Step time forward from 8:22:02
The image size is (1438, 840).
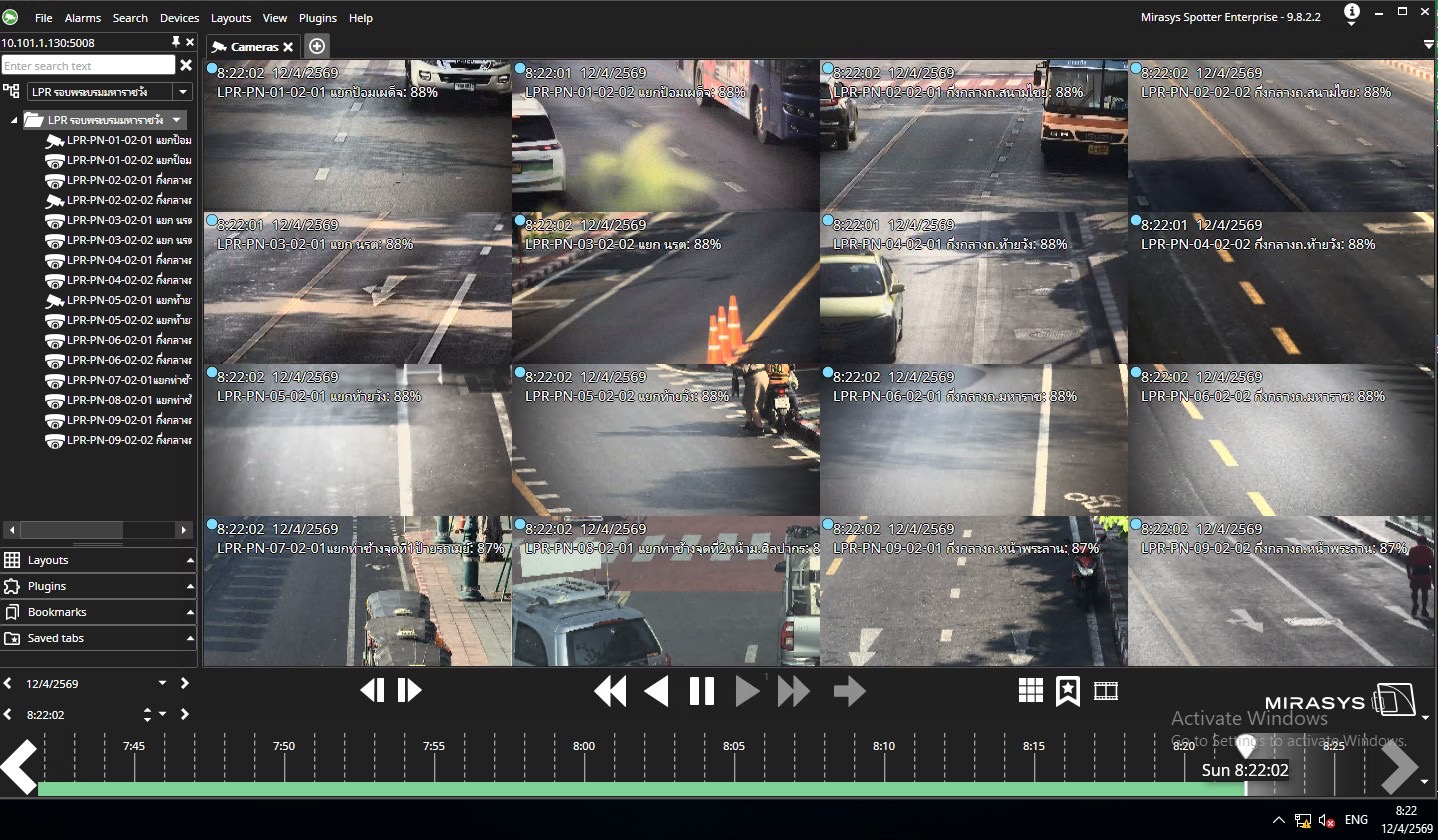click(184, 714)
